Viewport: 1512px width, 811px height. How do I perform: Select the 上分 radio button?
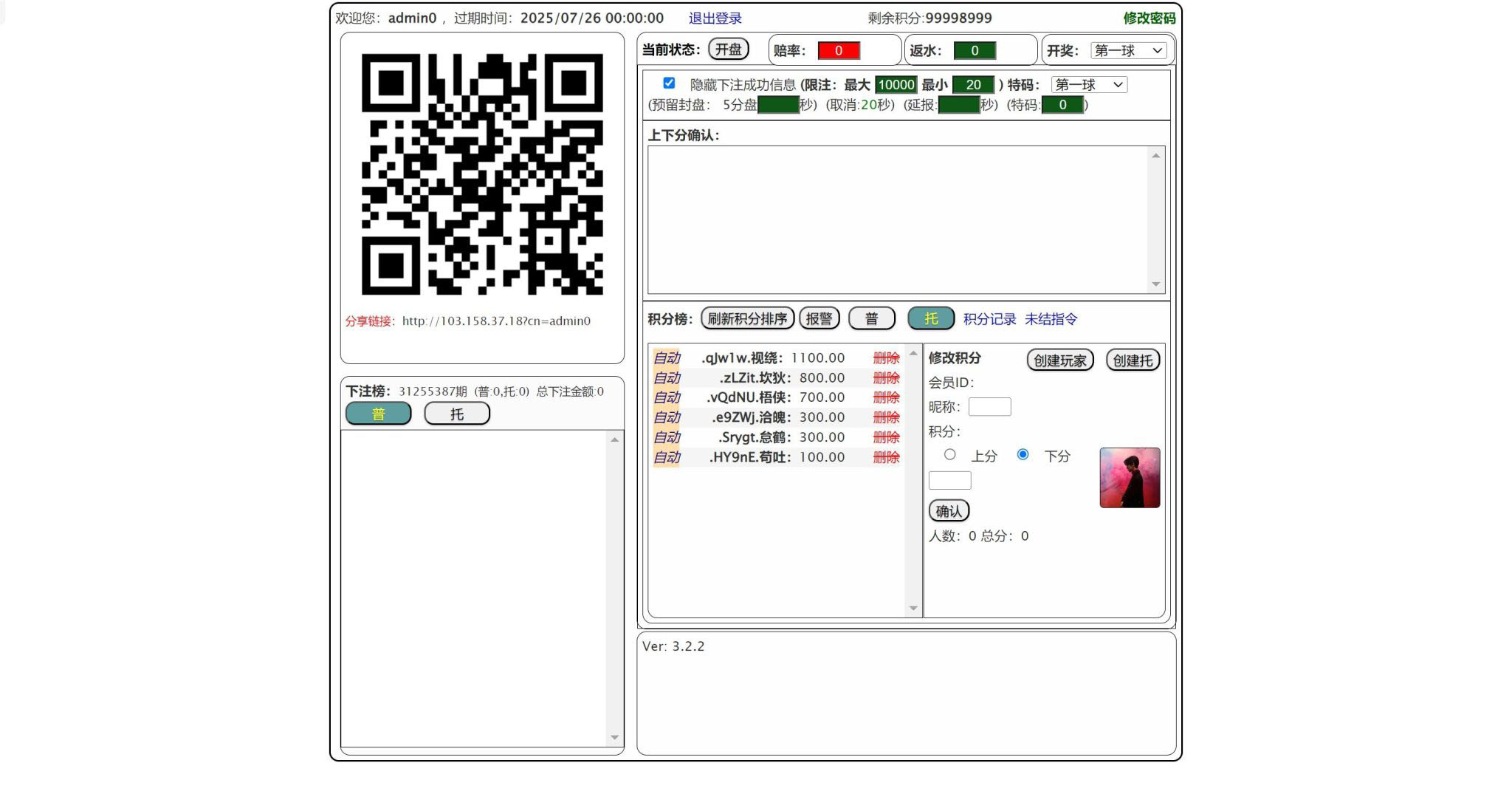click(950, 456)
